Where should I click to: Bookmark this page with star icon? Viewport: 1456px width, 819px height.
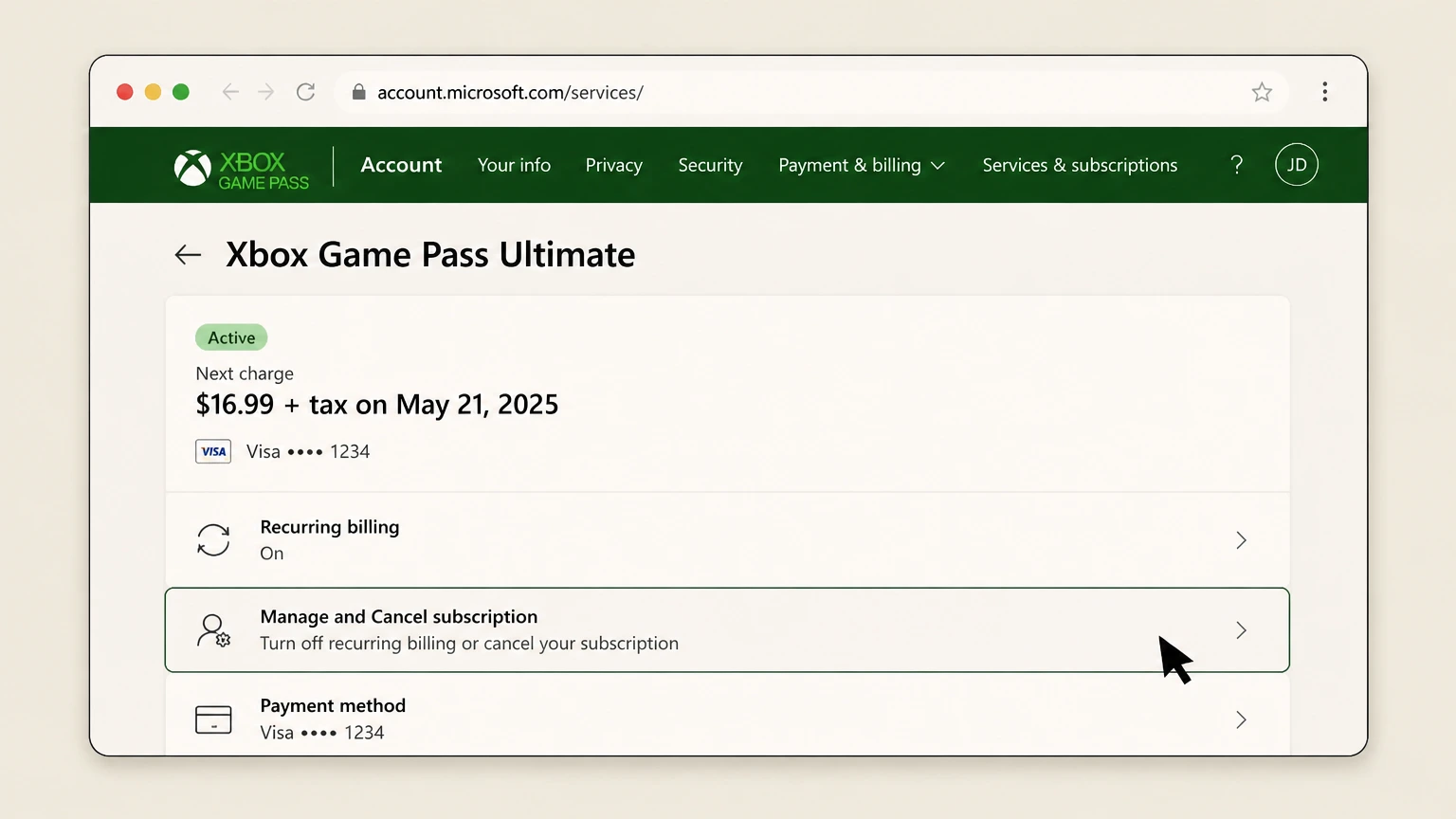point(1262,92)
